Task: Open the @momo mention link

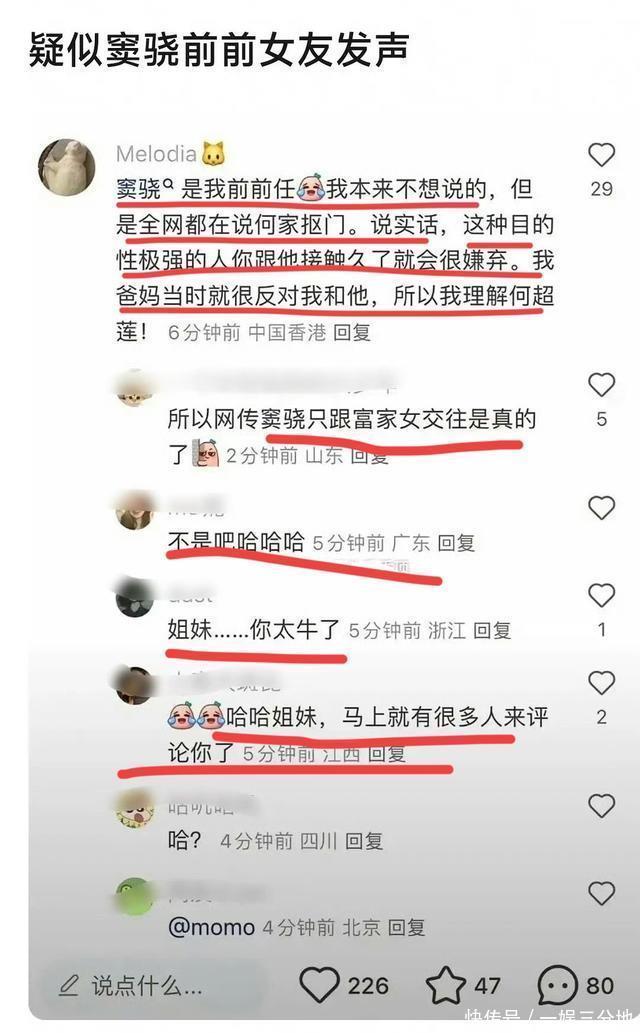Action: point(212,928)
